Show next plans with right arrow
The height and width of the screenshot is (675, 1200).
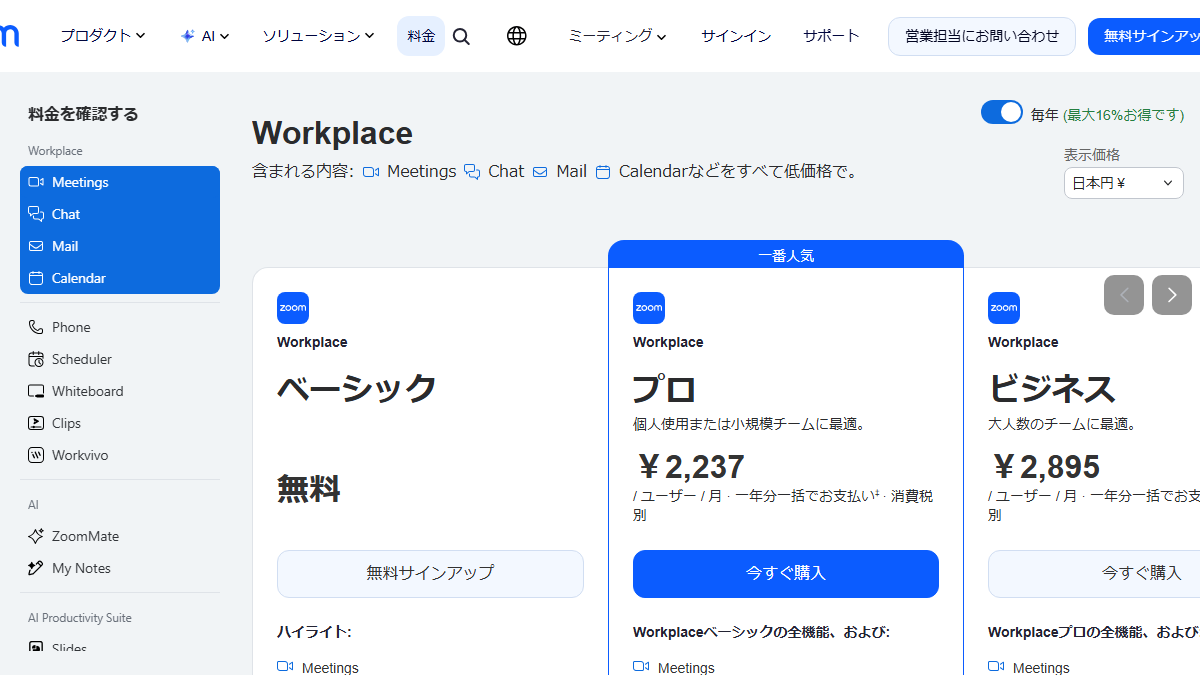pos(1172,295)
